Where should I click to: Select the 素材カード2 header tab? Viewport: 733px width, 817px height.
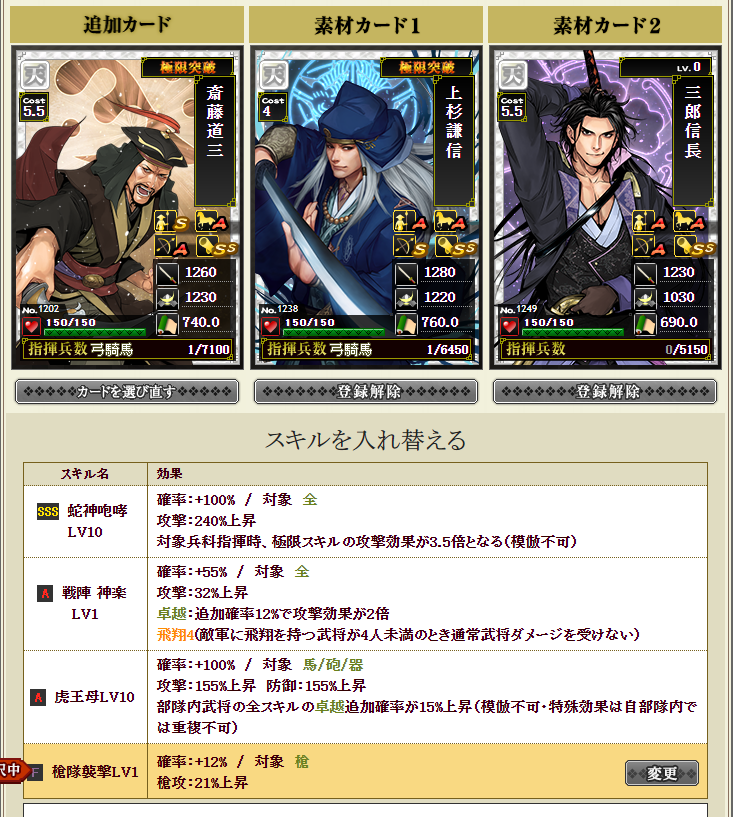(605, 24)
